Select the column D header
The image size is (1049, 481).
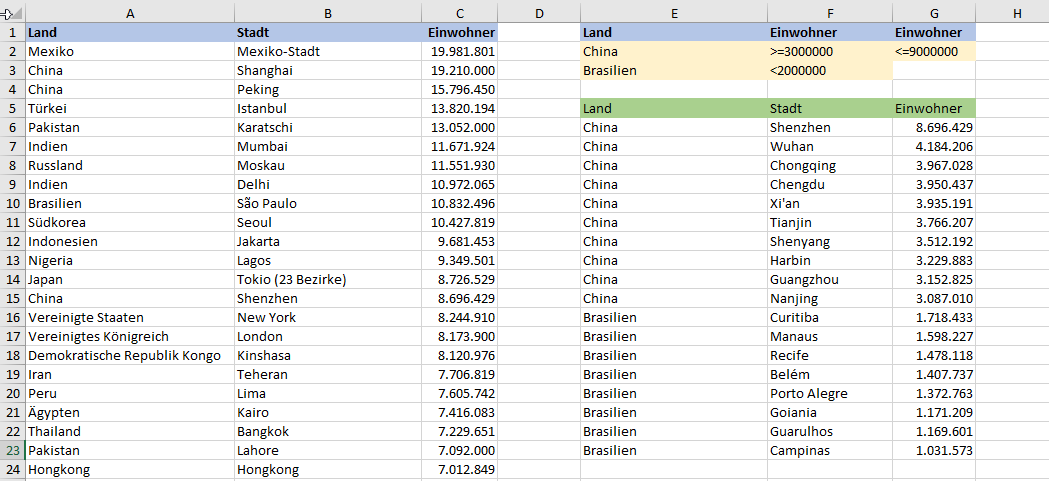pos(539,13)
